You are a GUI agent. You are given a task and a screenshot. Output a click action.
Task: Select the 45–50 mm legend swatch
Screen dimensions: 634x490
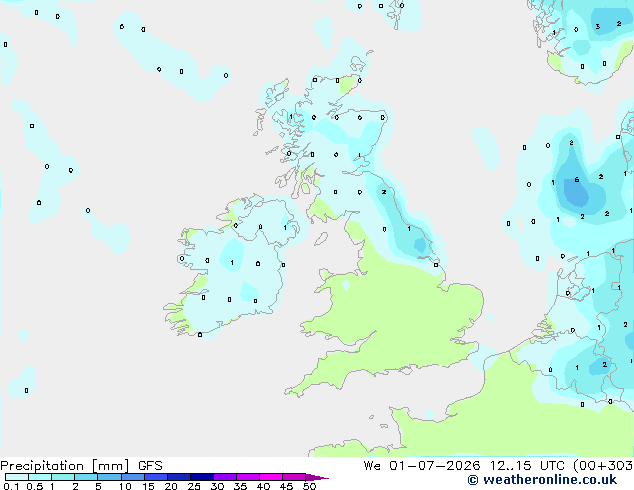click(x=294, y=477)
